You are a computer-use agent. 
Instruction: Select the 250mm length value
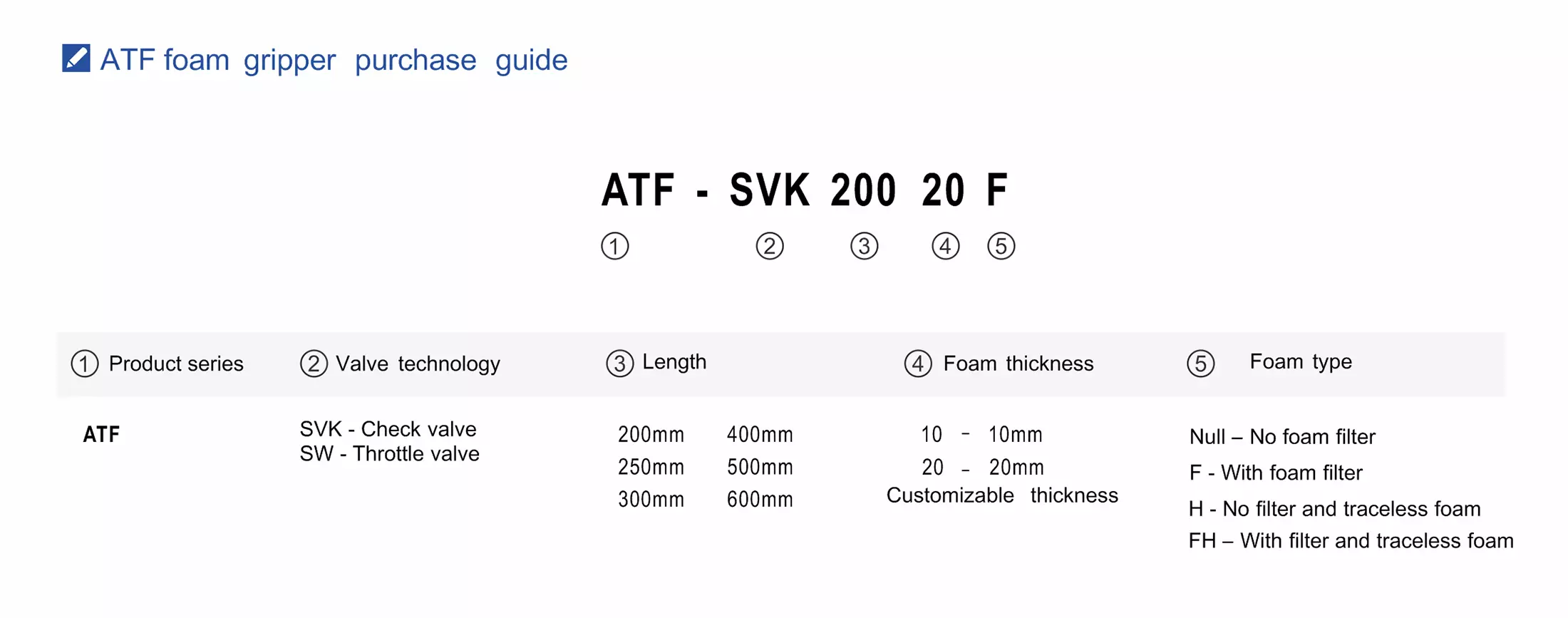651,468
